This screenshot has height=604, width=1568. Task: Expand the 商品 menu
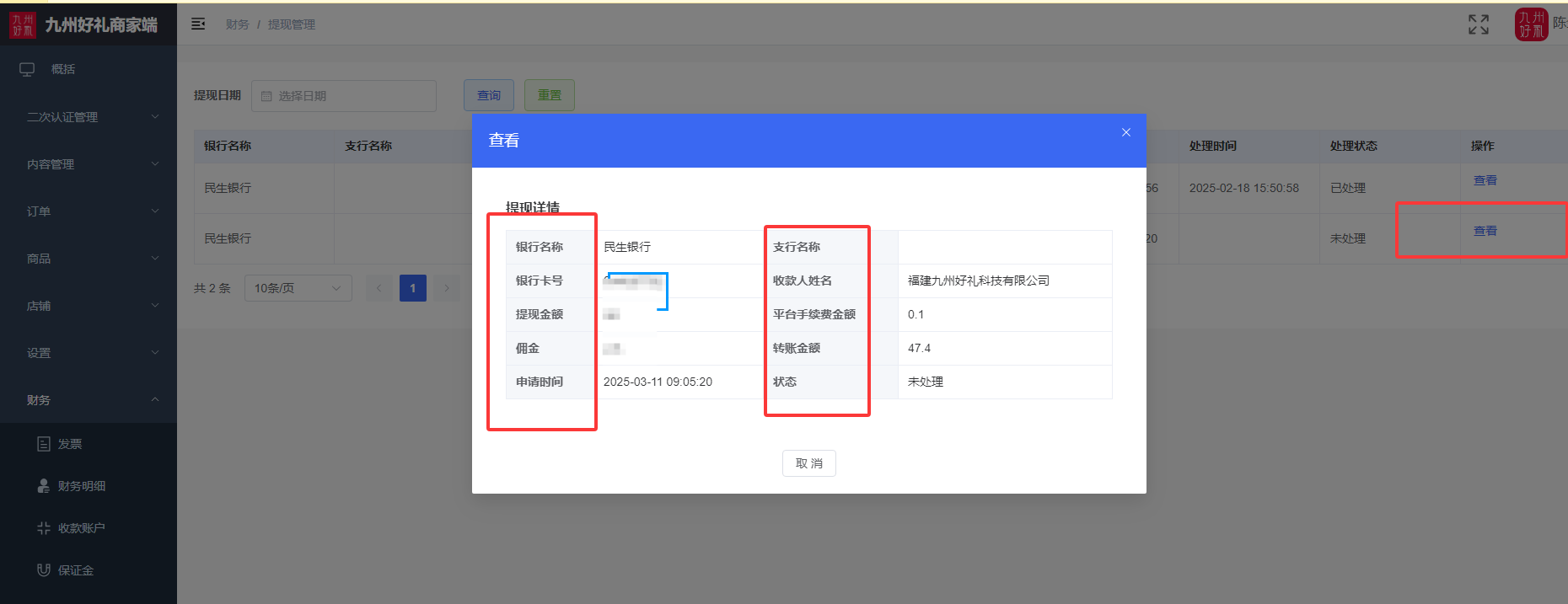89,259
